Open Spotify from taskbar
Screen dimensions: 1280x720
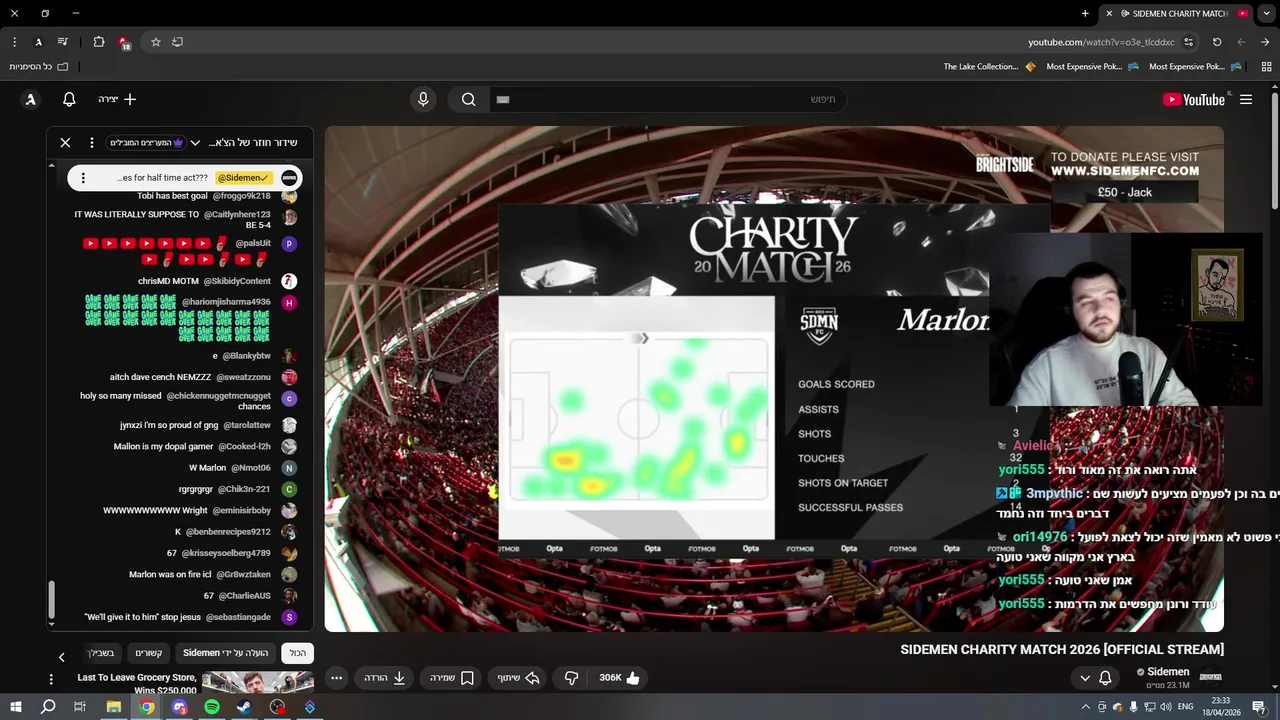212,707
